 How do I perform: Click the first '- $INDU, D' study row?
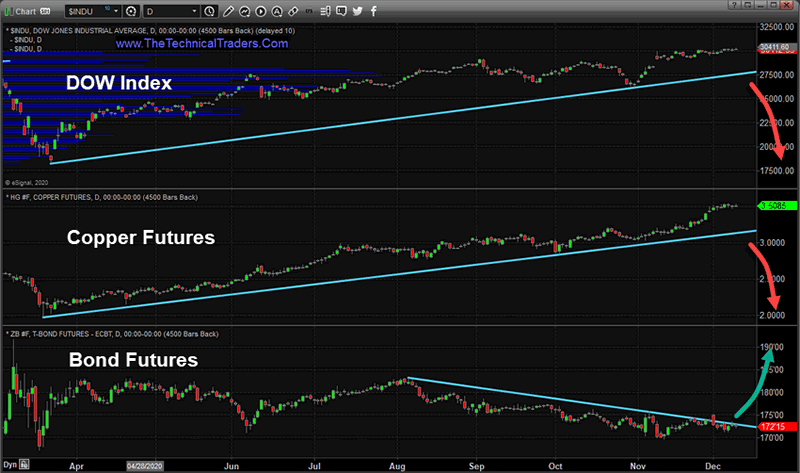tap(27, 40)
